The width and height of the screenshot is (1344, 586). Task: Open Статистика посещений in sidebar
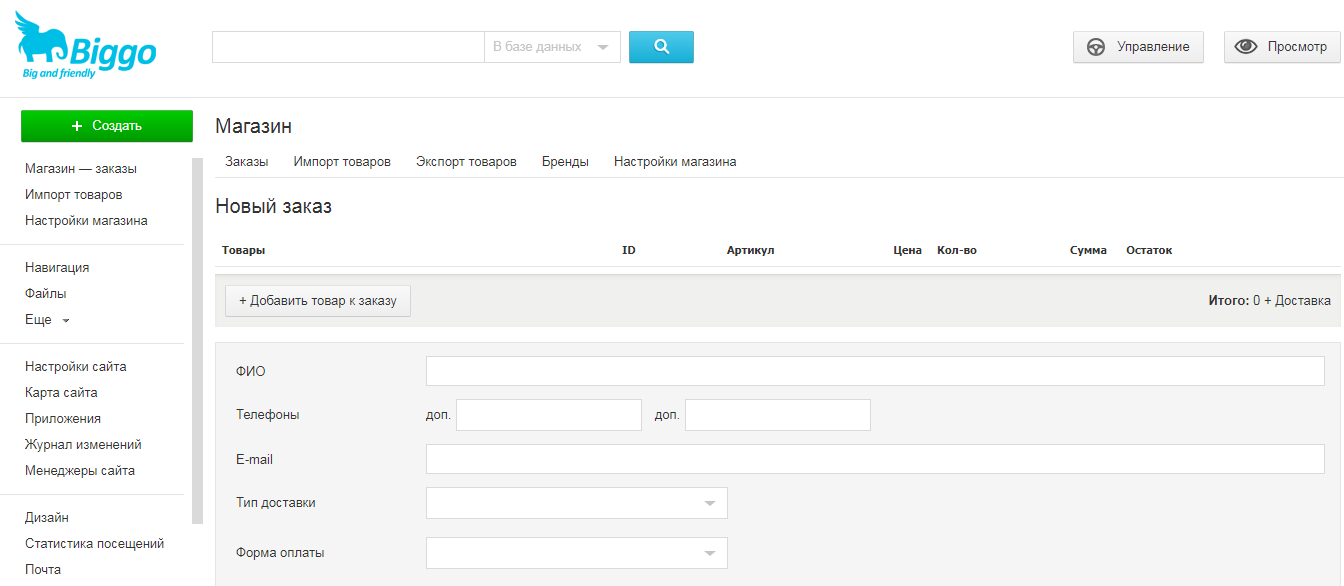coord(94,544)
